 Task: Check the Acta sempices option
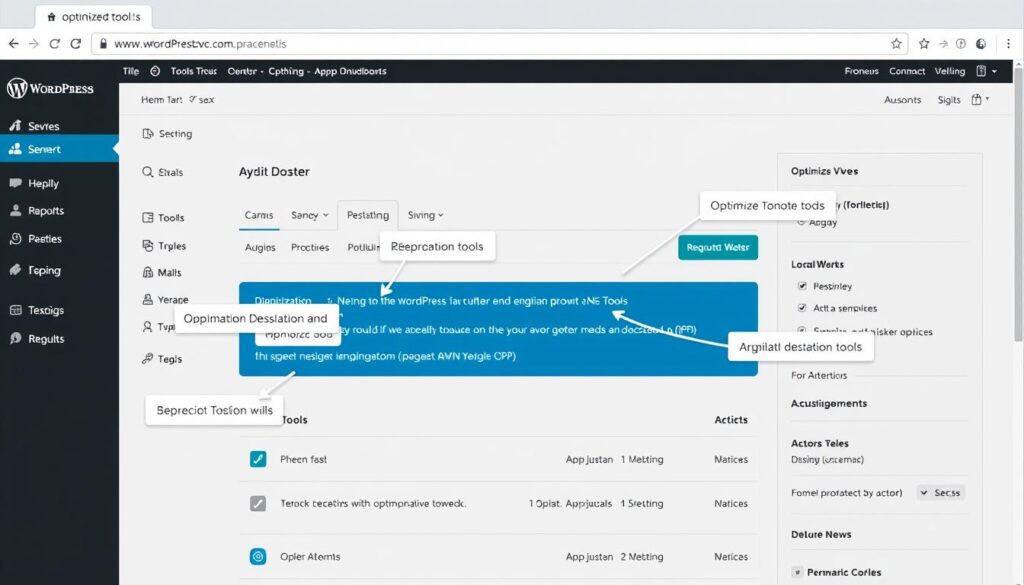[x=801, y=307]
